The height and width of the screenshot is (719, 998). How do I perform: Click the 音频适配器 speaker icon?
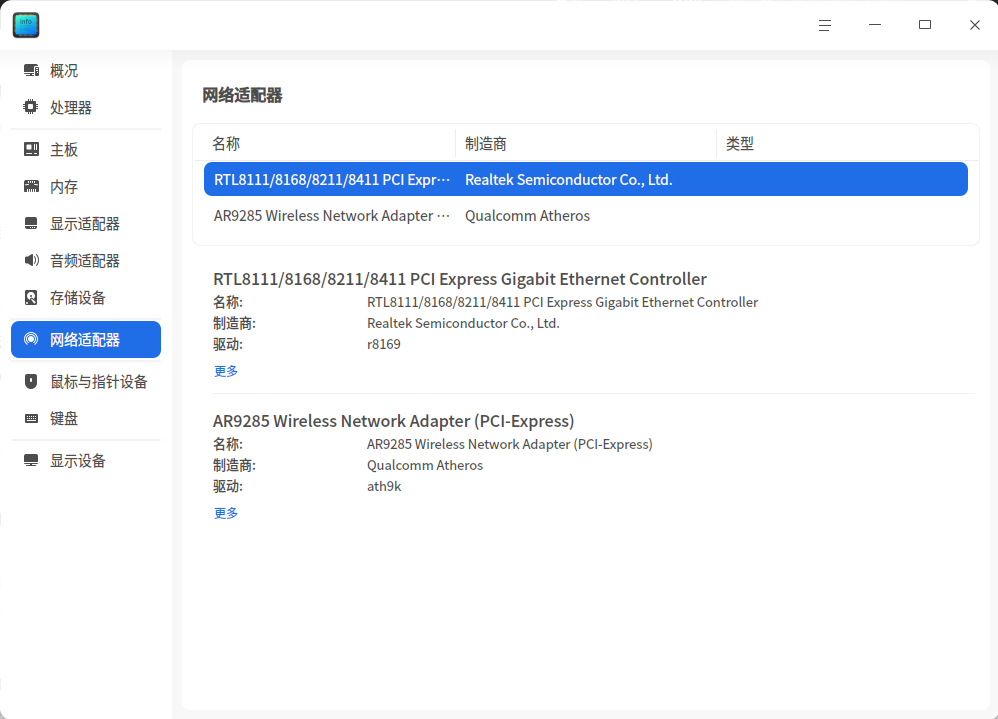coord(31,260)
